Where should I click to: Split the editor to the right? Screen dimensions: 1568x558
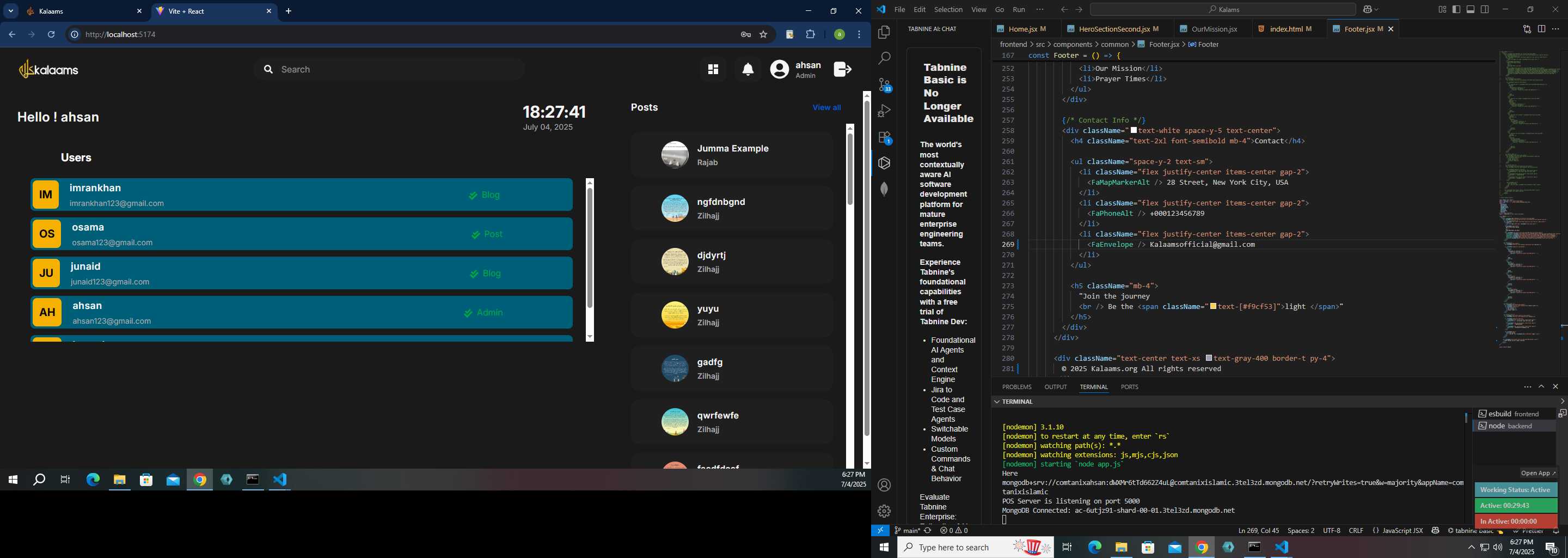[1541, 29]
